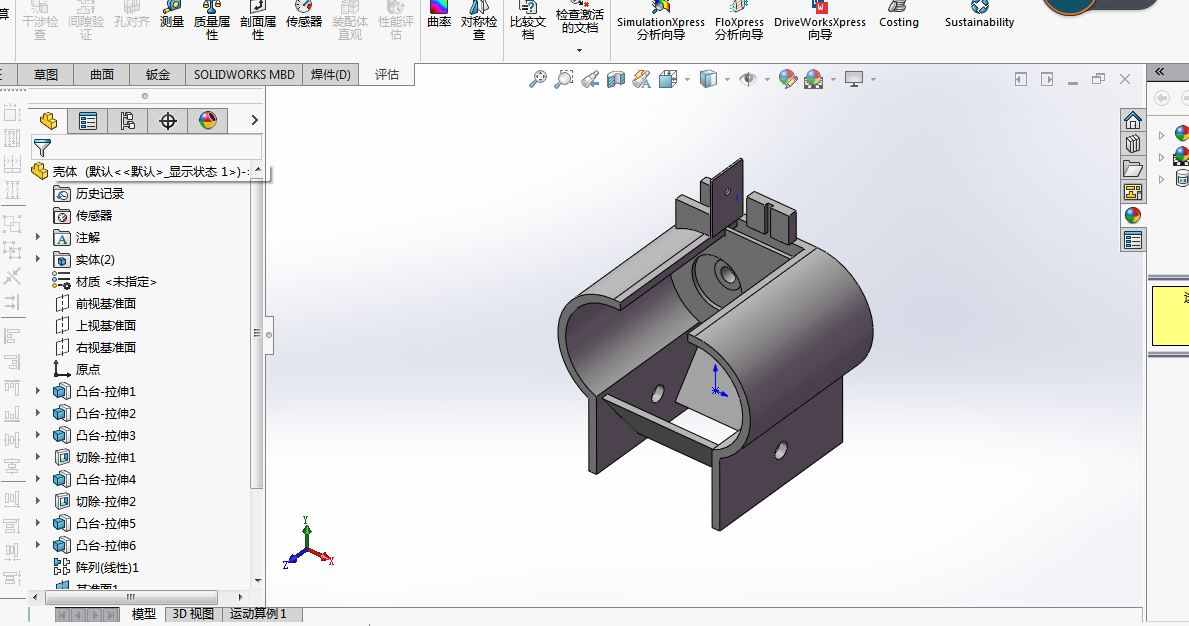Expand the 切除-拉伸1 feature
The height and width of the screenshot is (626, 1189).
(38, 457)
